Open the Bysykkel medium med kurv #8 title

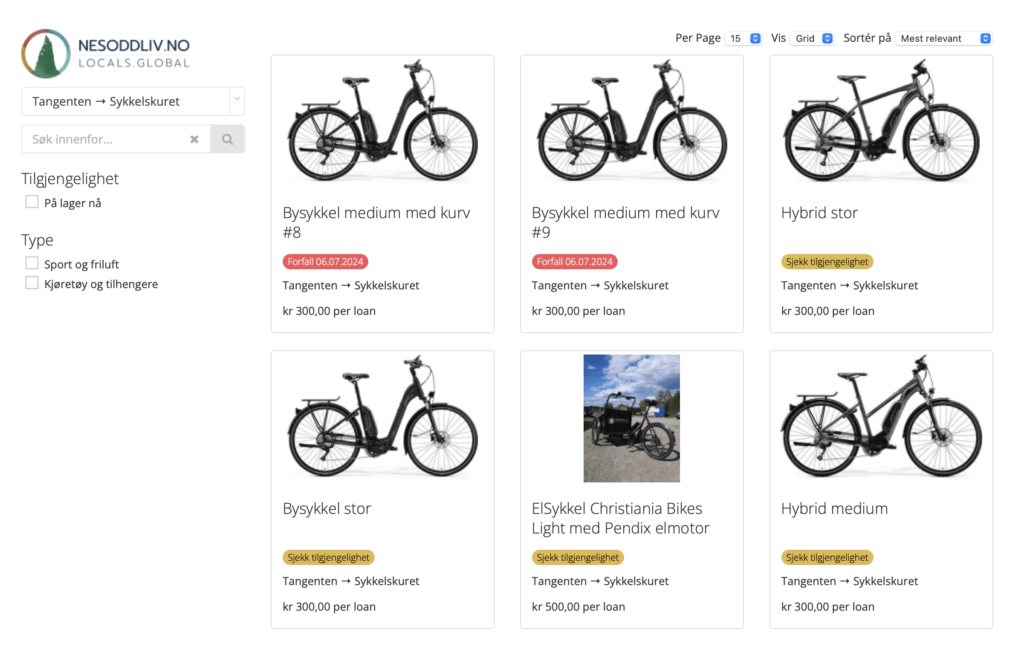coord(376,222)
